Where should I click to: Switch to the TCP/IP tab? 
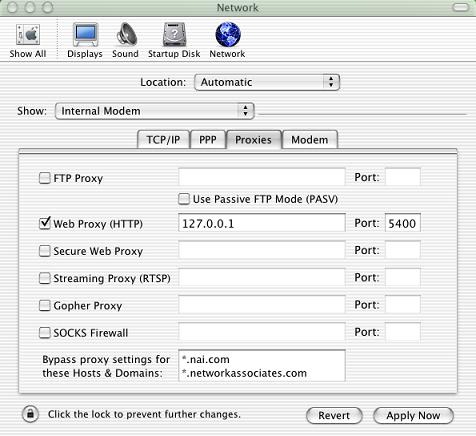point(163,139)
